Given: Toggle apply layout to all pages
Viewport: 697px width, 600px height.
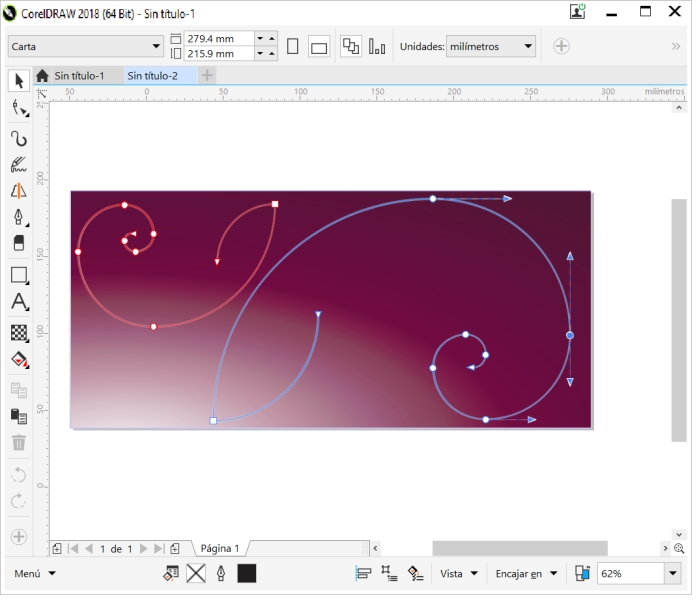Looking at the screenshot, I should (351, 46).
